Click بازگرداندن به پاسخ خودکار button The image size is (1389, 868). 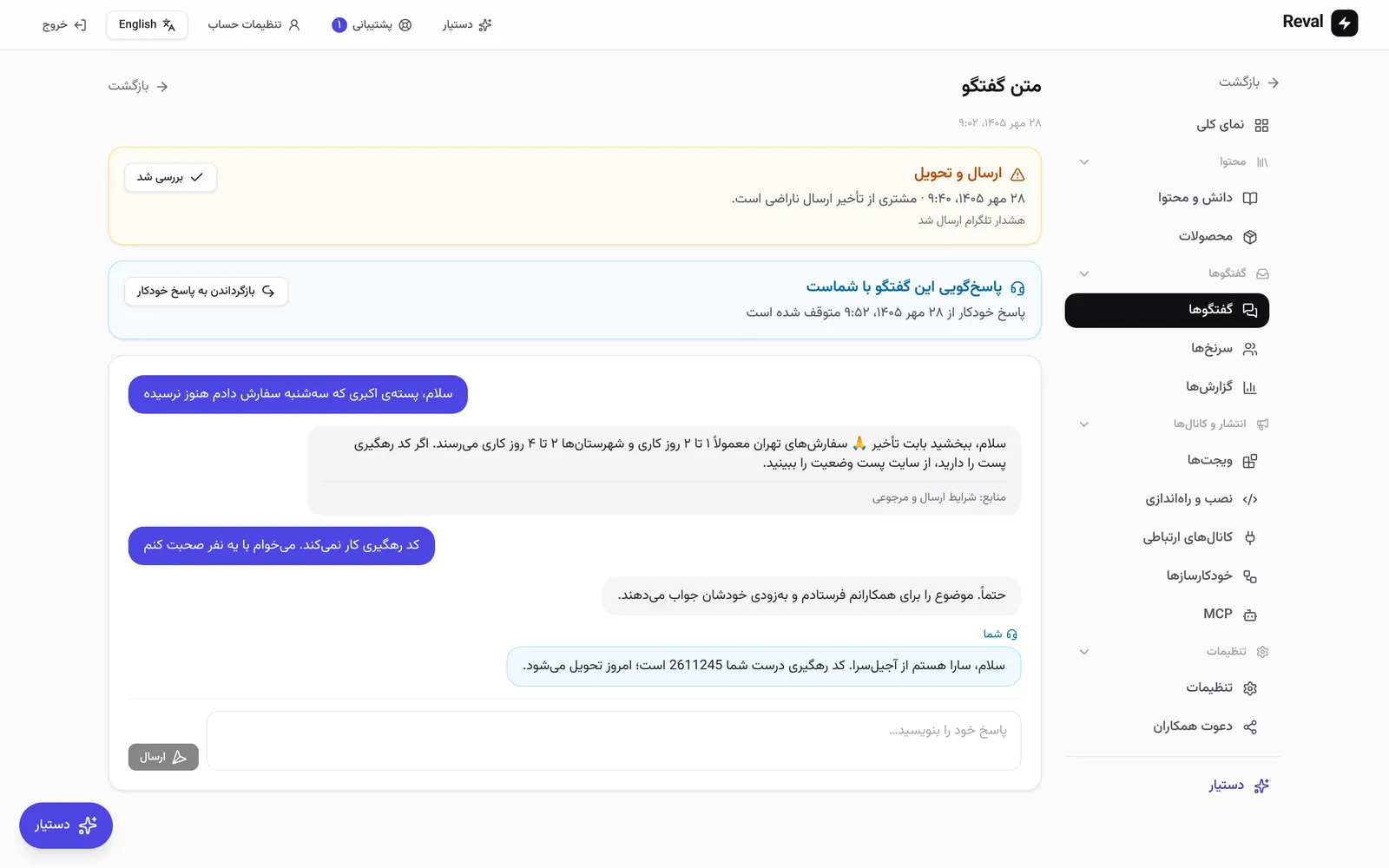(206, 291)
